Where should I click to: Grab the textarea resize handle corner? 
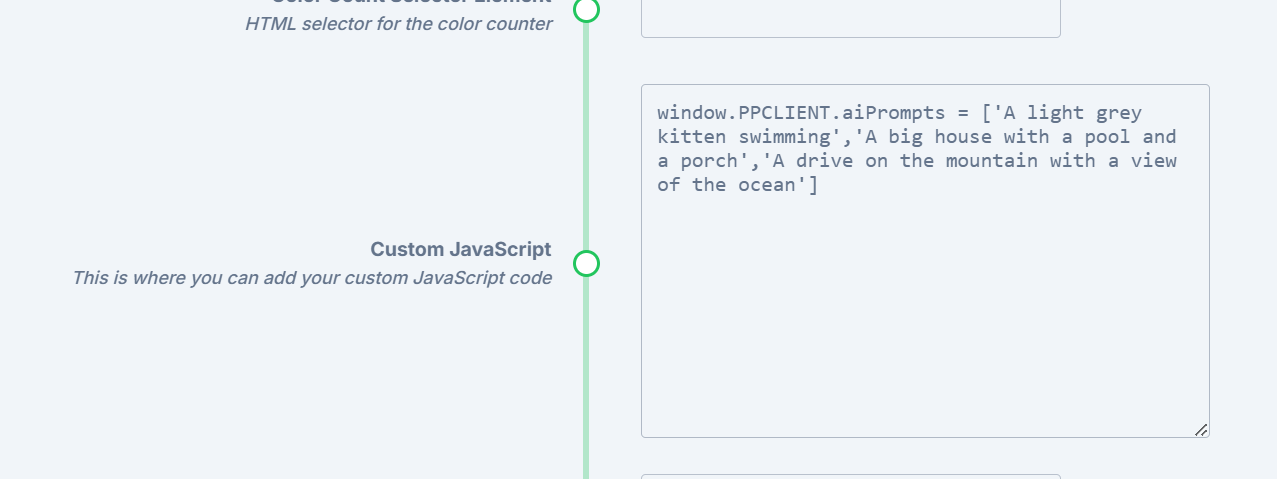pos(1201,429)
